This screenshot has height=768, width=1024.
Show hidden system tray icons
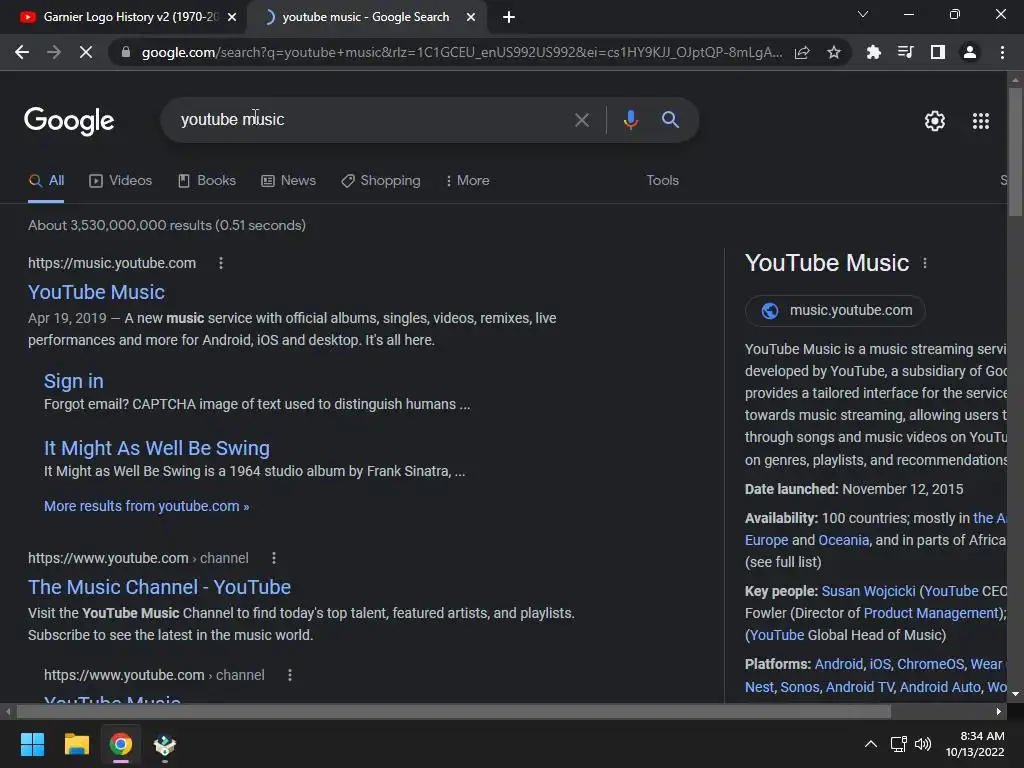coord(871,744)
